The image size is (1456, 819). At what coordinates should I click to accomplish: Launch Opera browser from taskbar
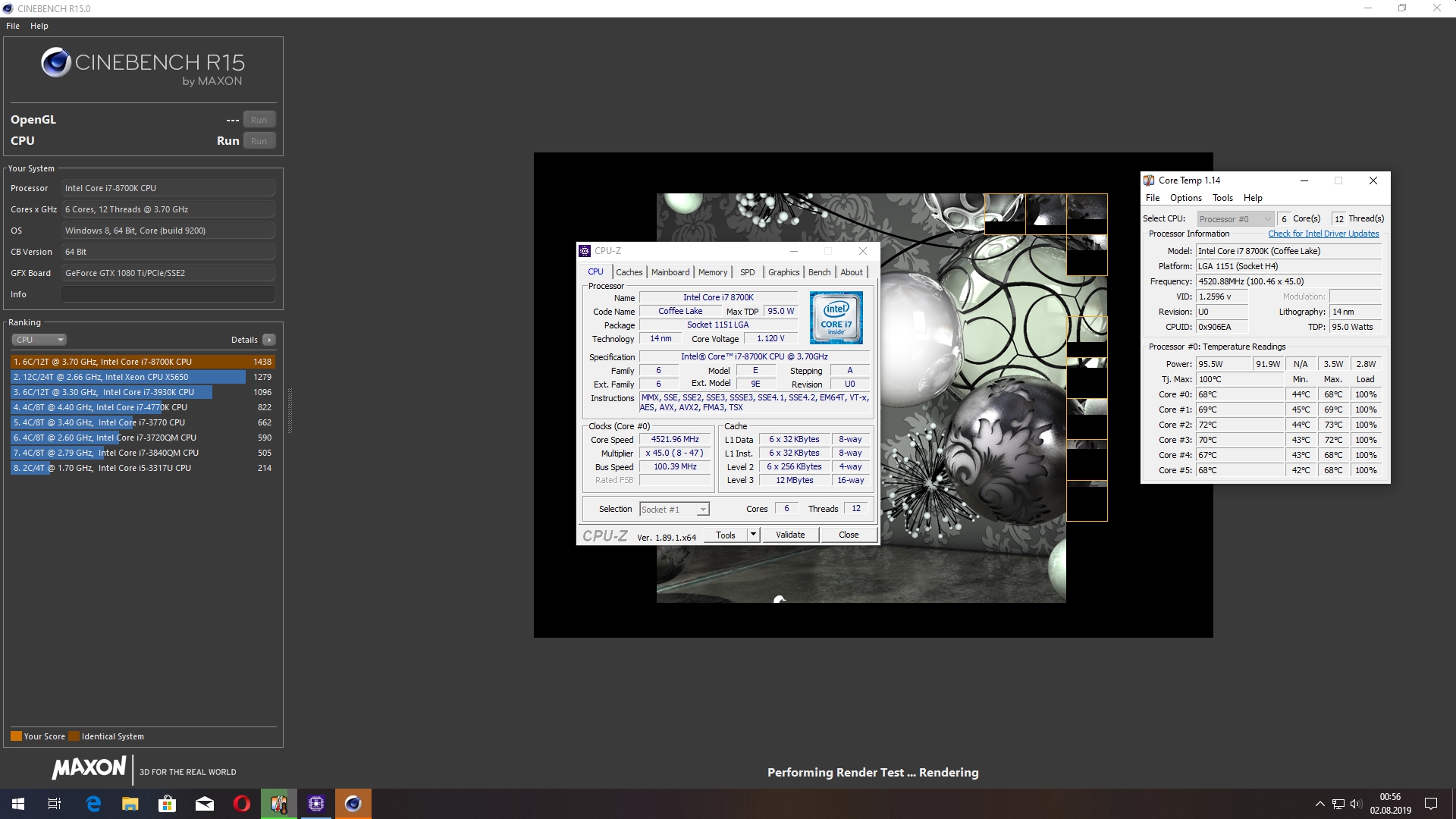[242, 804]
